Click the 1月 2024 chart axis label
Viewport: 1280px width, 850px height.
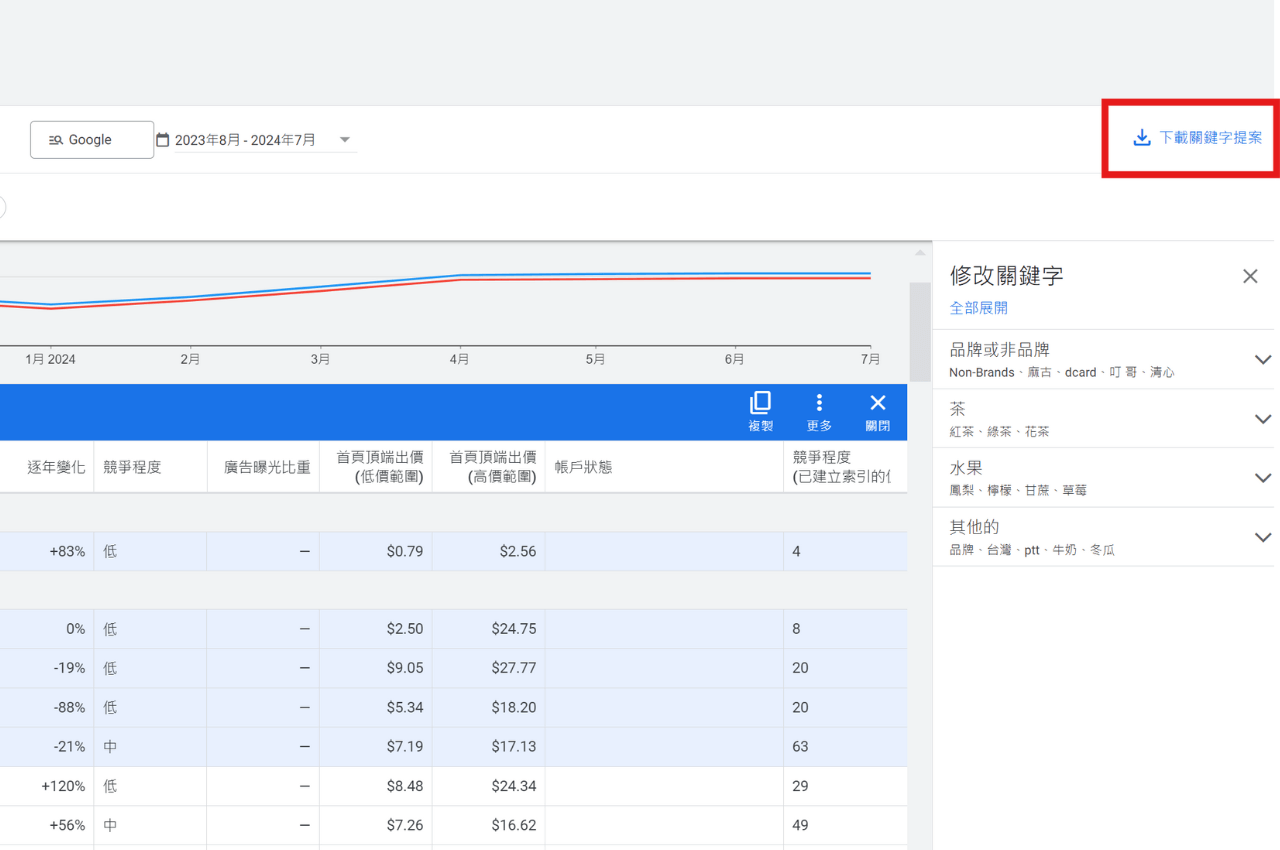(50, 359)
